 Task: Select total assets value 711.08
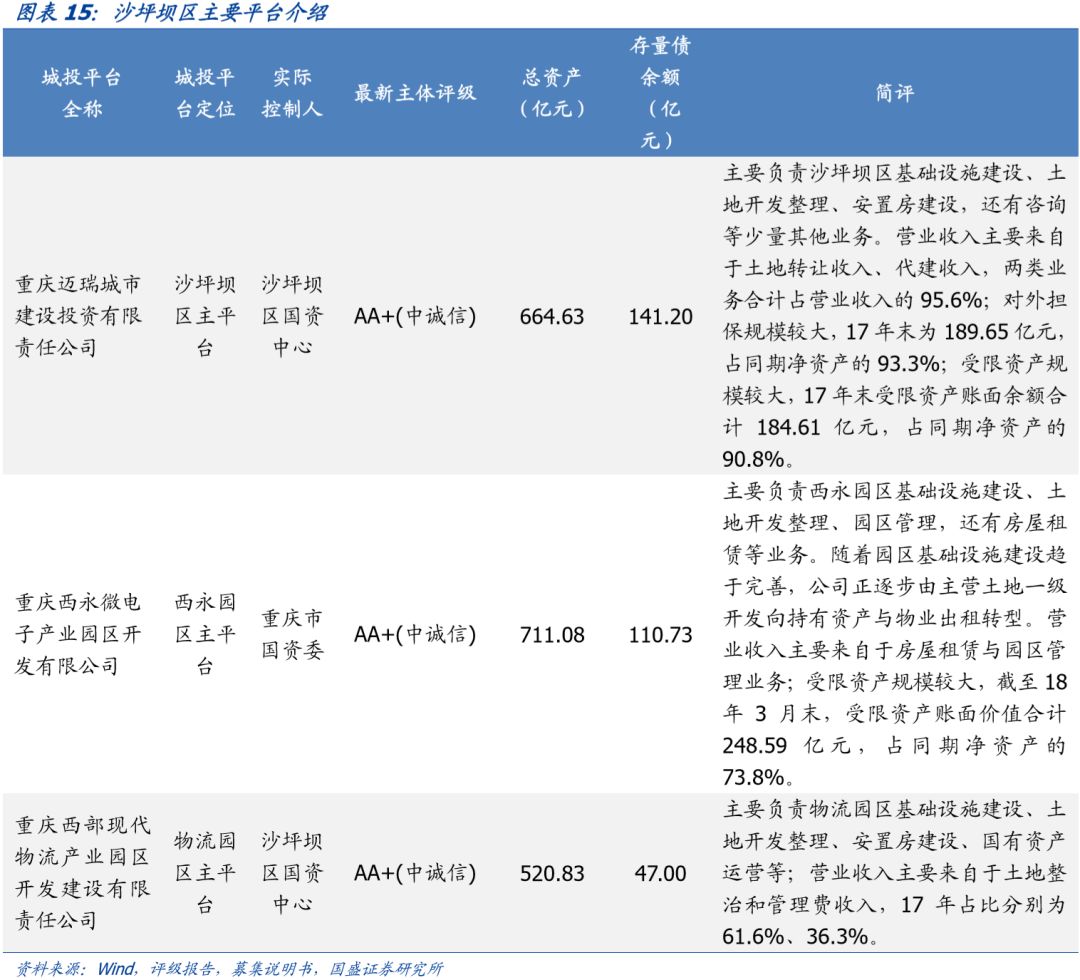(552, 635)
